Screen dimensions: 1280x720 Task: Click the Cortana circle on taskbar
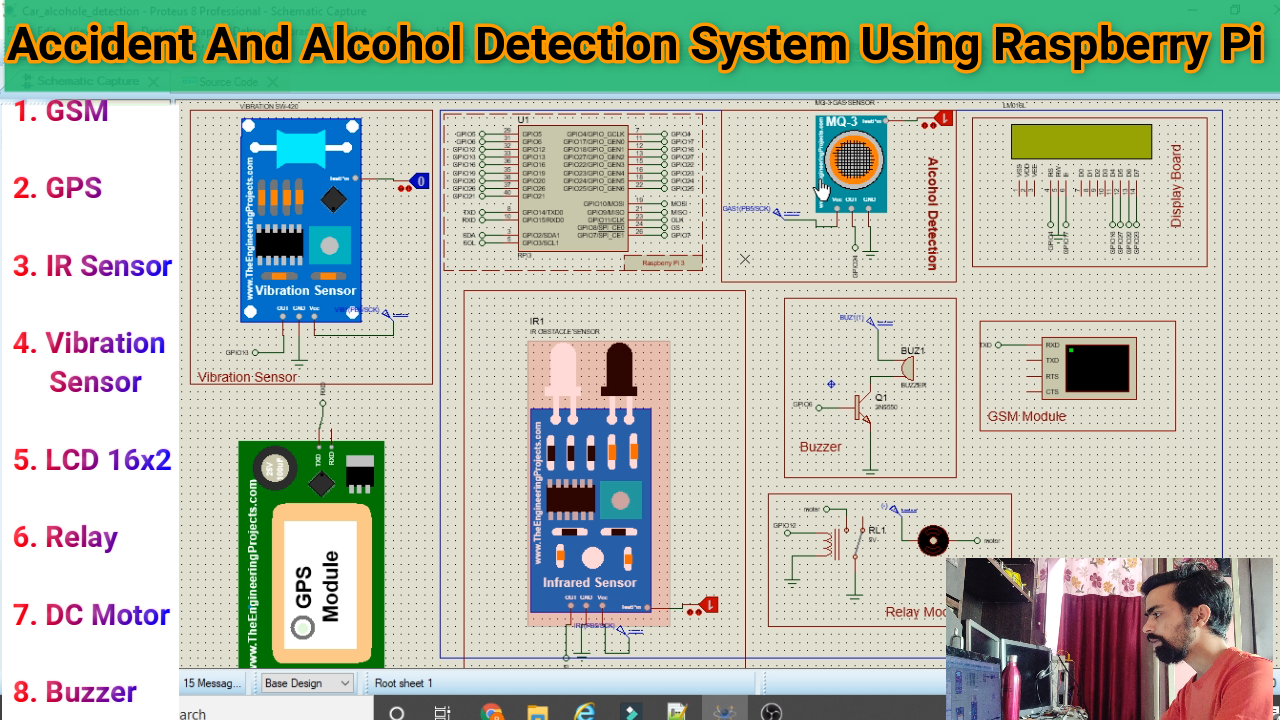click(397, 712)
